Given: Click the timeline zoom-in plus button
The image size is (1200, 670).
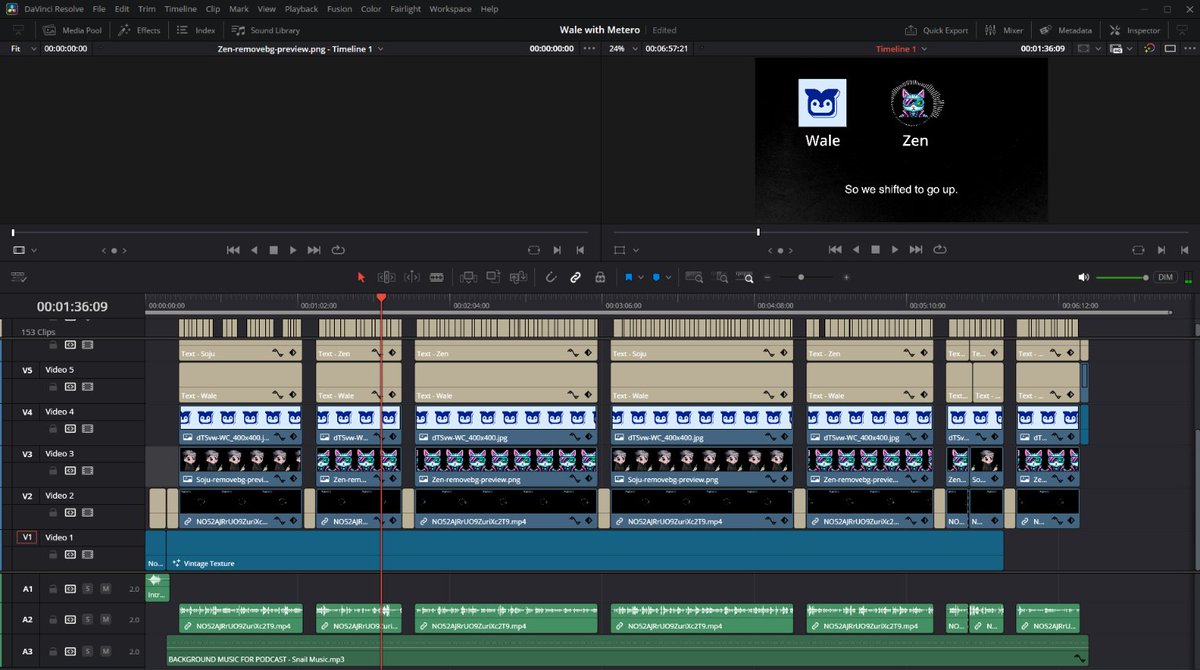Looking at the screenshot, I should point(846,277).
